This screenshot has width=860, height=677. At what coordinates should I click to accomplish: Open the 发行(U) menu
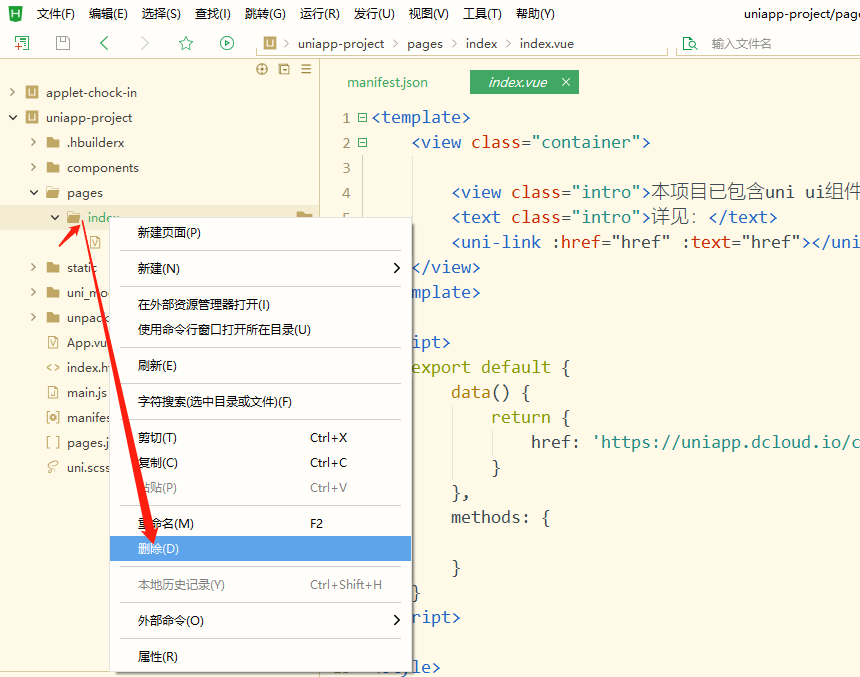(x=374, y=14)
